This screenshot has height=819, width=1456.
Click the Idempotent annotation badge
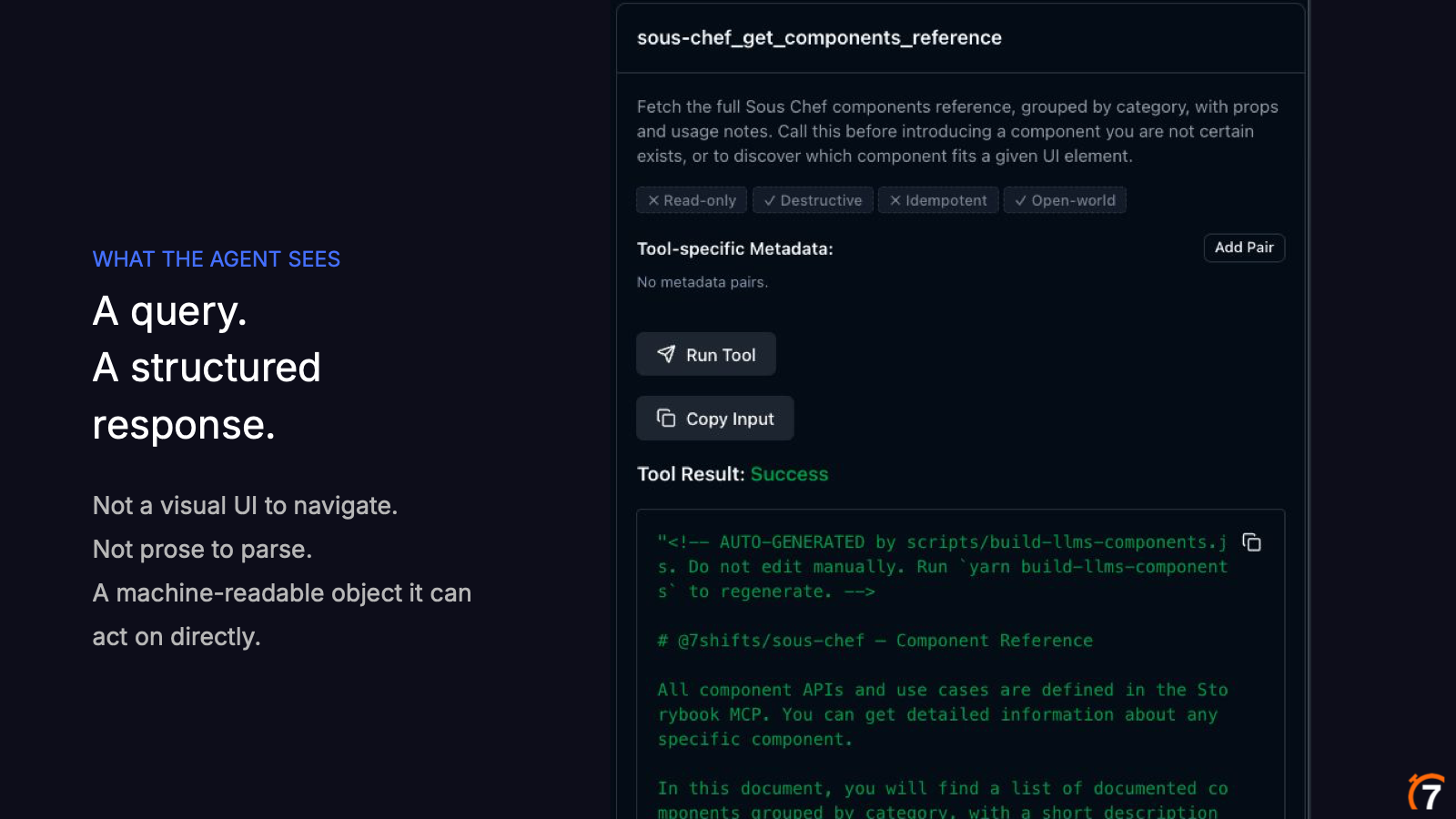tap(938, 200)
